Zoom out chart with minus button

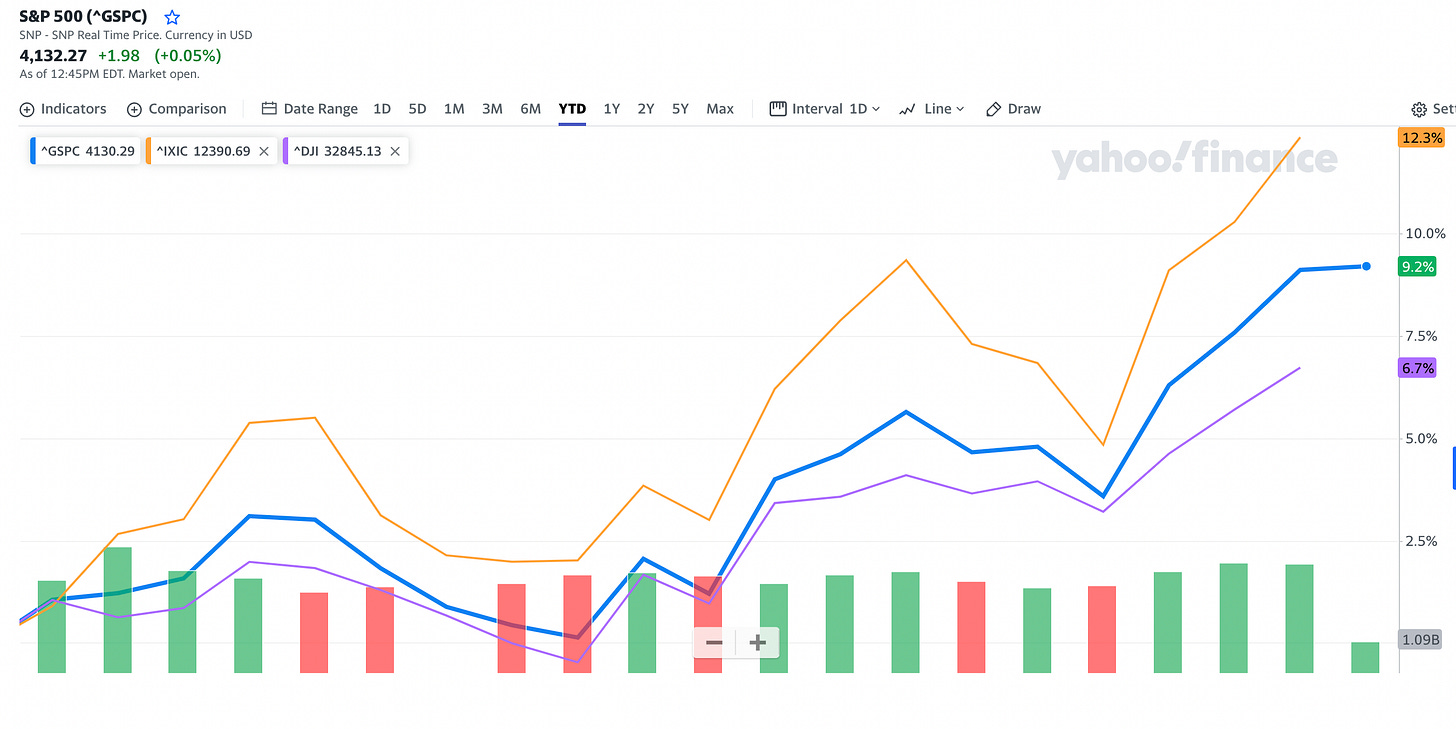click(714, 643)
